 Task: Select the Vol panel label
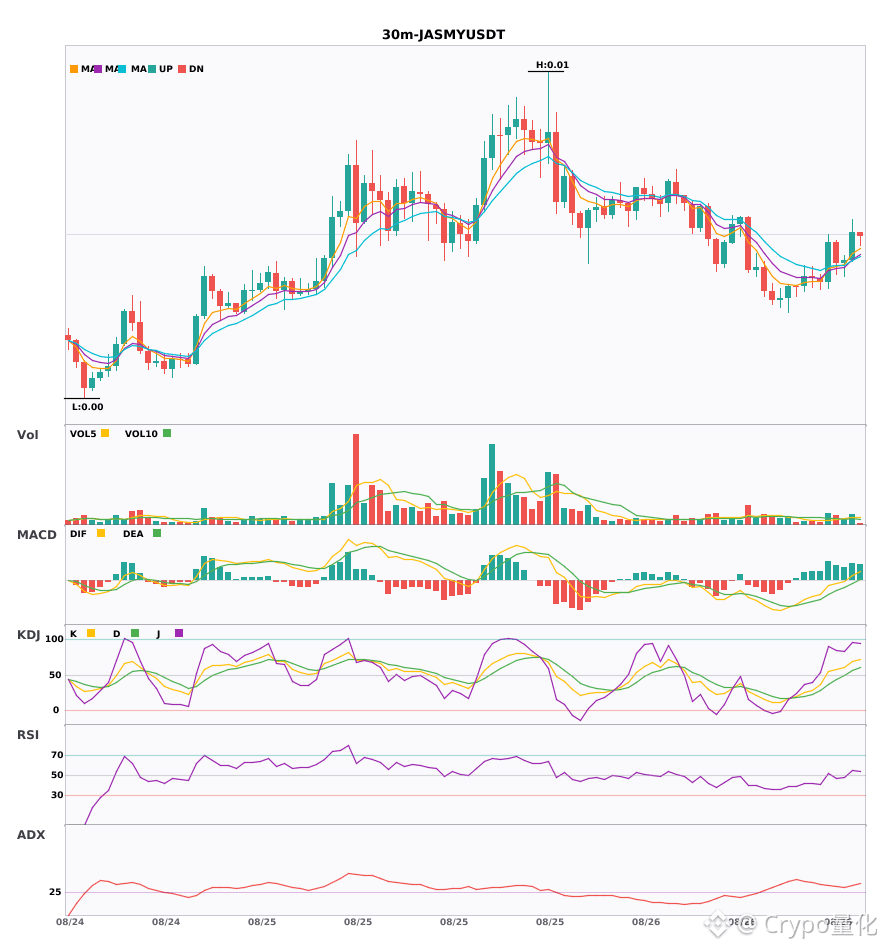pos(28,435)
